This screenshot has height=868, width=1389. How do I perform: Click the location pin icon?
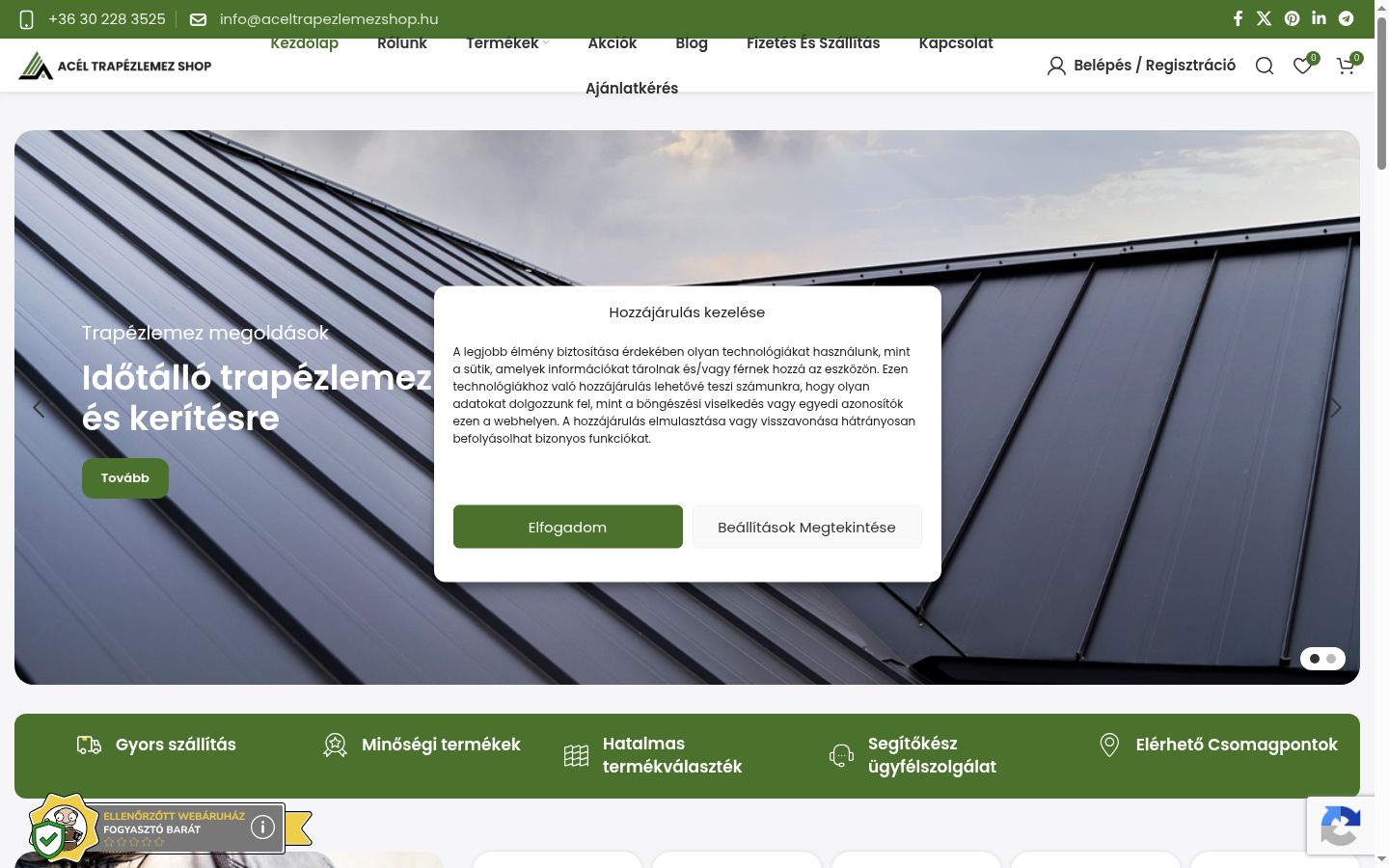pos(1109,745)
